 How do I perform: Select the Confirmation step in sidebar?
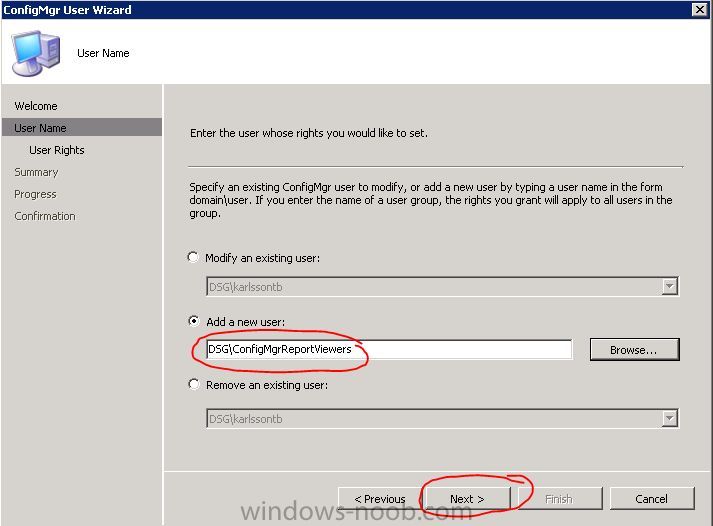(45, 216)
